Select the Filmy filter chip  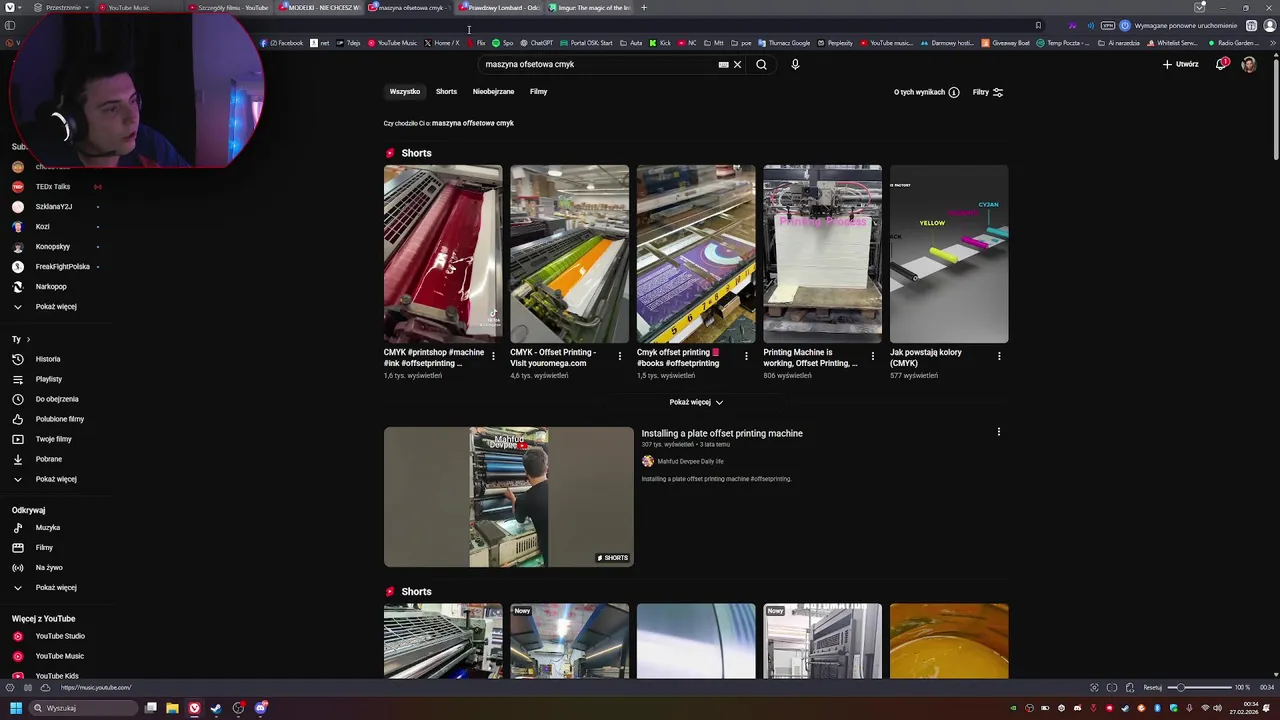point(538,91)
